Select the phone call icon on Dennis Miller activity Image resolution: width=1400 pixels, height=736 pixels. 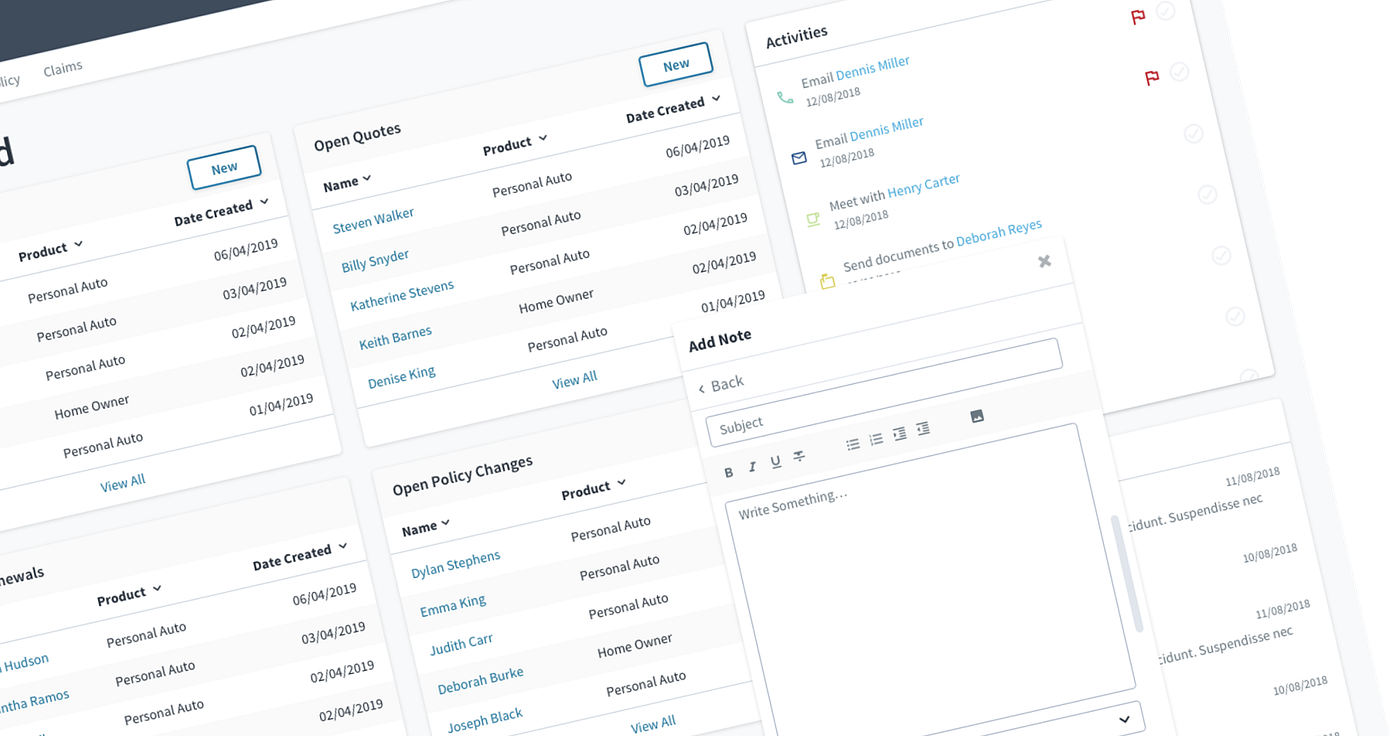[784, 100]
